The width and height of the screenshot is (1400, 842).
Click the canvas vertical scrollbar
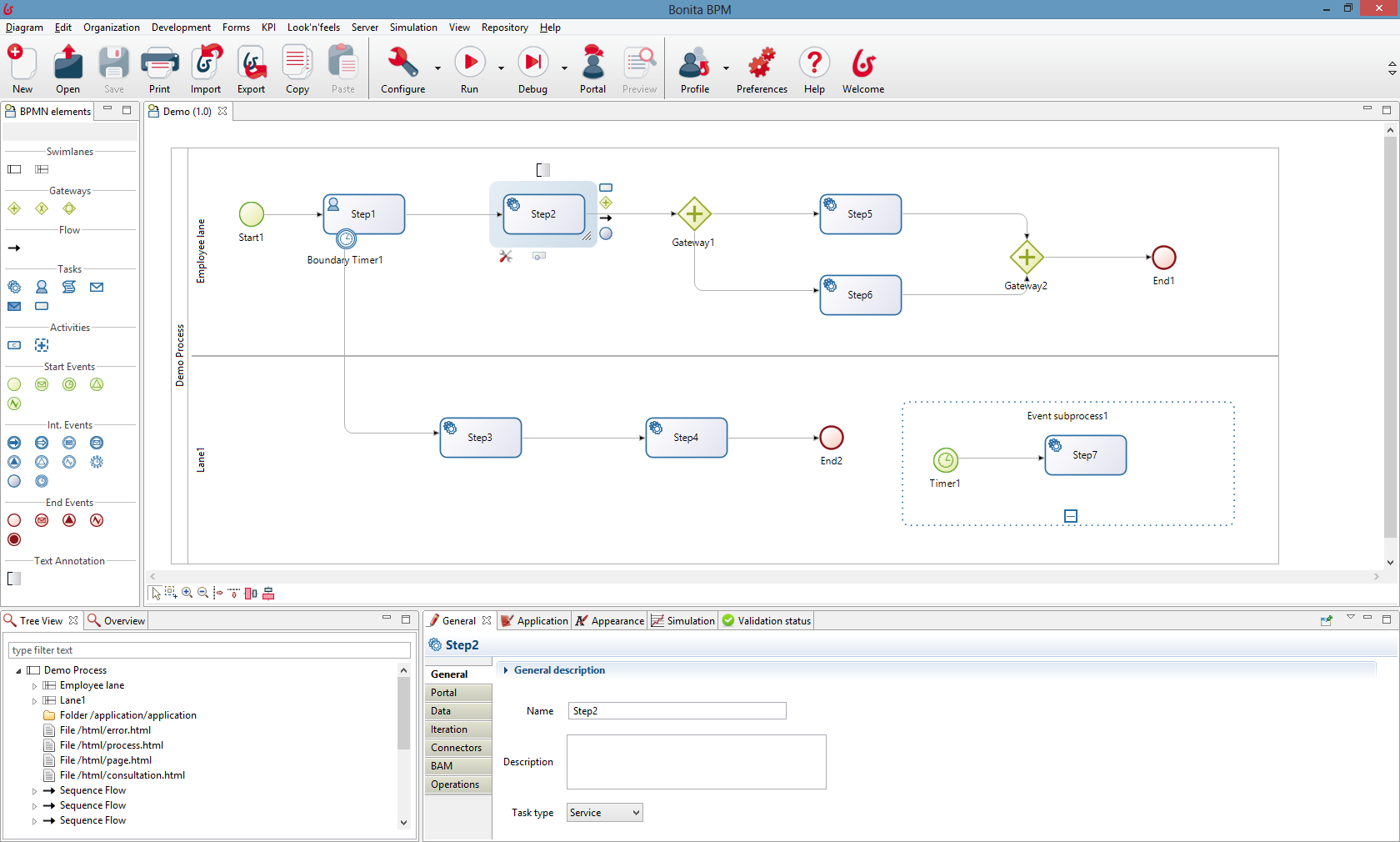click(1390, 338)
